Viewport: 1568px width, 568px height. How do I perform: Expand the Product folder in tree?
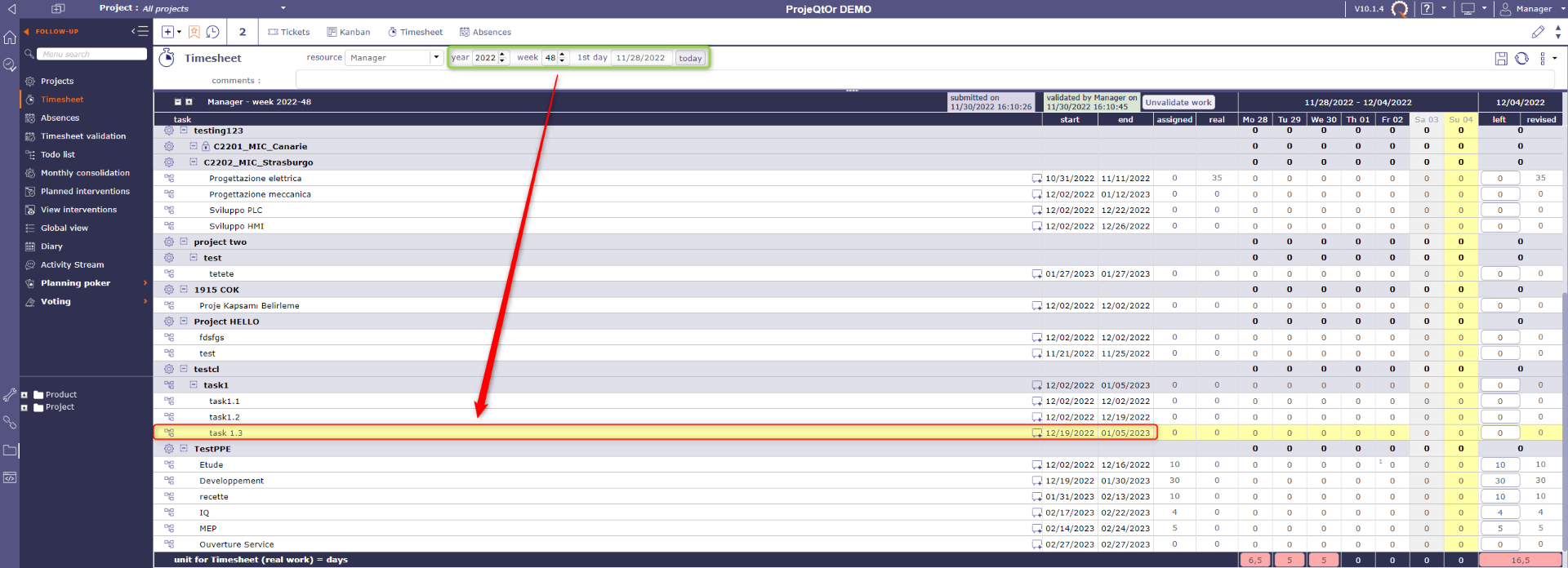tap(24, 395)
